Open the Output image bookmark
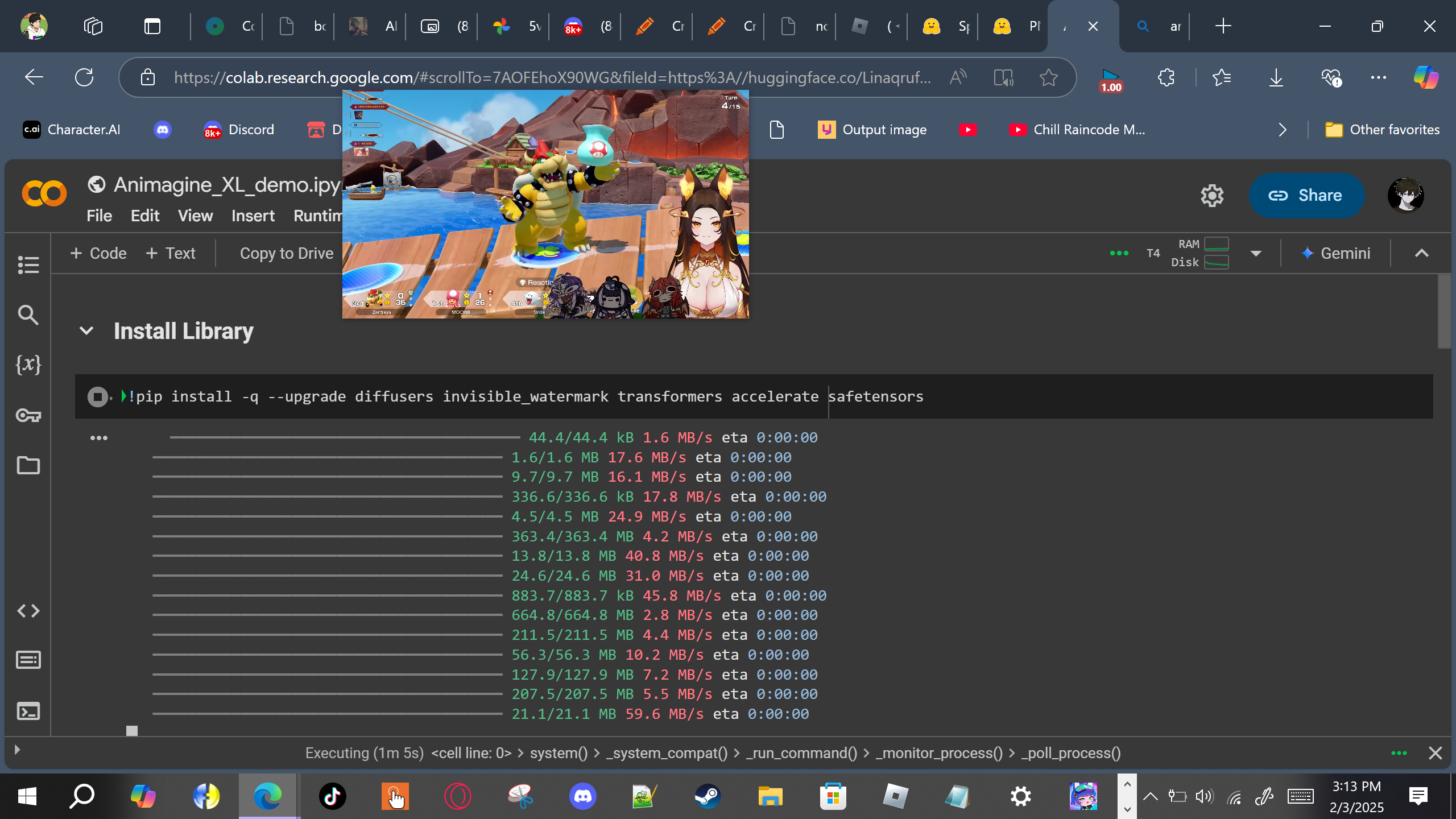Screen dimensions: 1456x819 [872, 130]
